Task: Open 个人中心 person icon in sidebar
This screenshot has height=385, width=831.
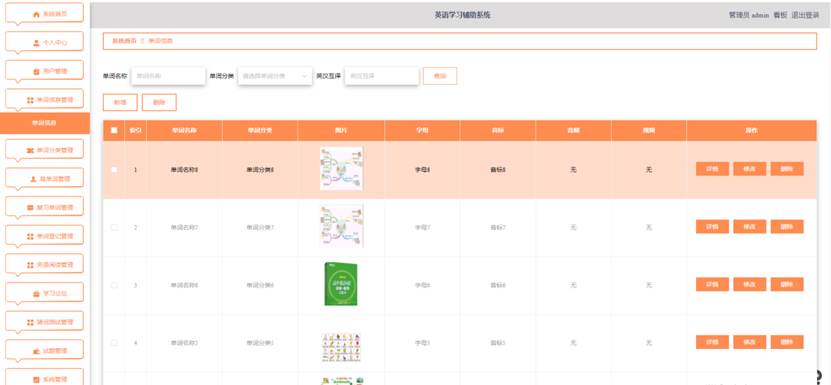Action: (x=36, y=43)
